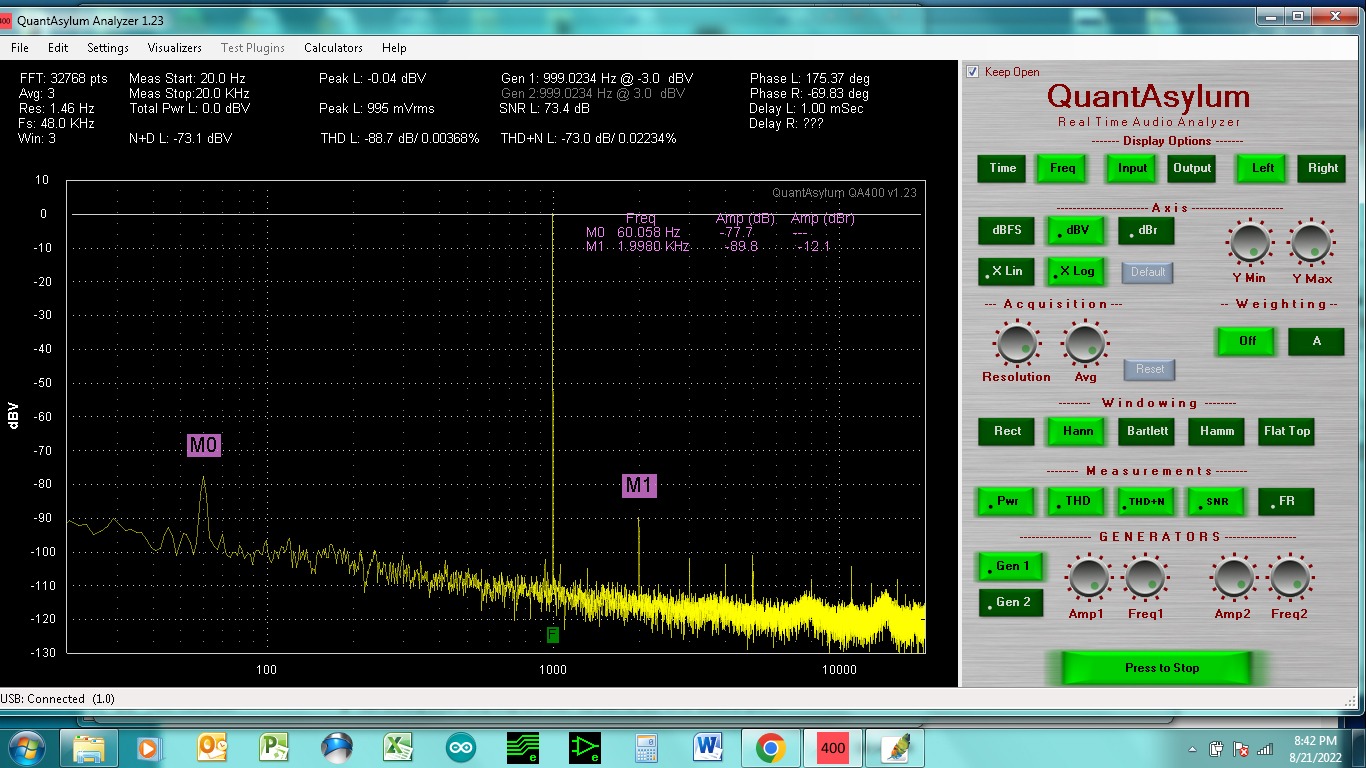The width and height of the screenshot is (1366, 768).
Task: Select Flat Top windowing
Action: click(x=1286, y=431)
